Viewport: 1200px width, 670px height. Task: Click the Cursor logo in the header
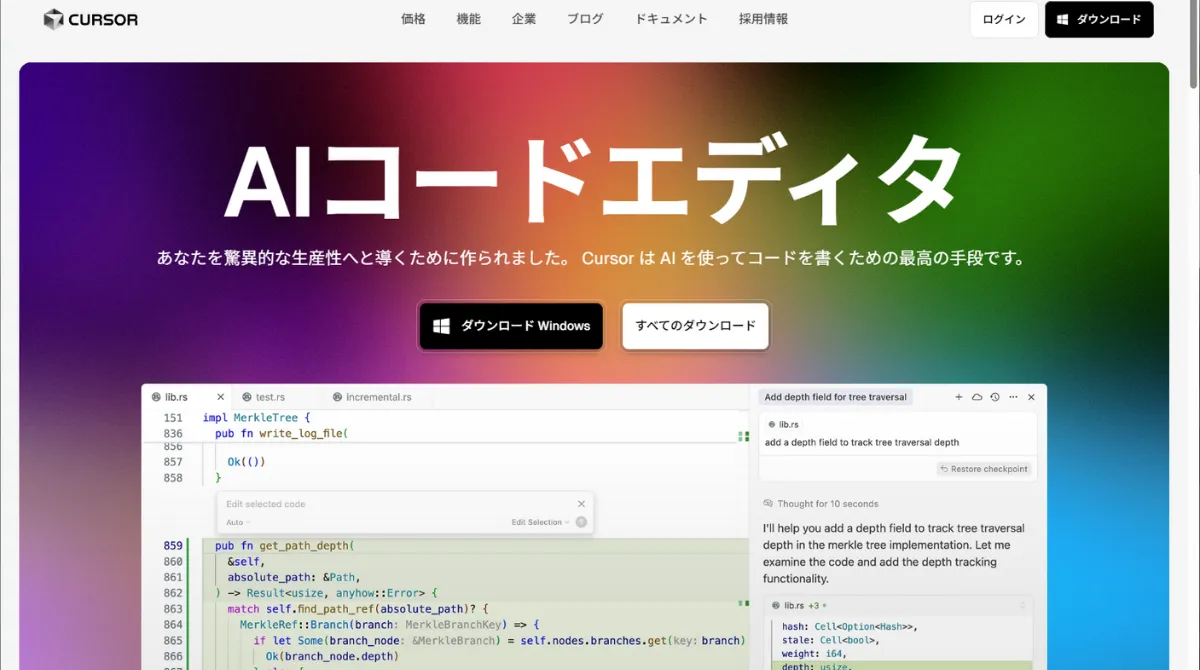coord(91,19)
